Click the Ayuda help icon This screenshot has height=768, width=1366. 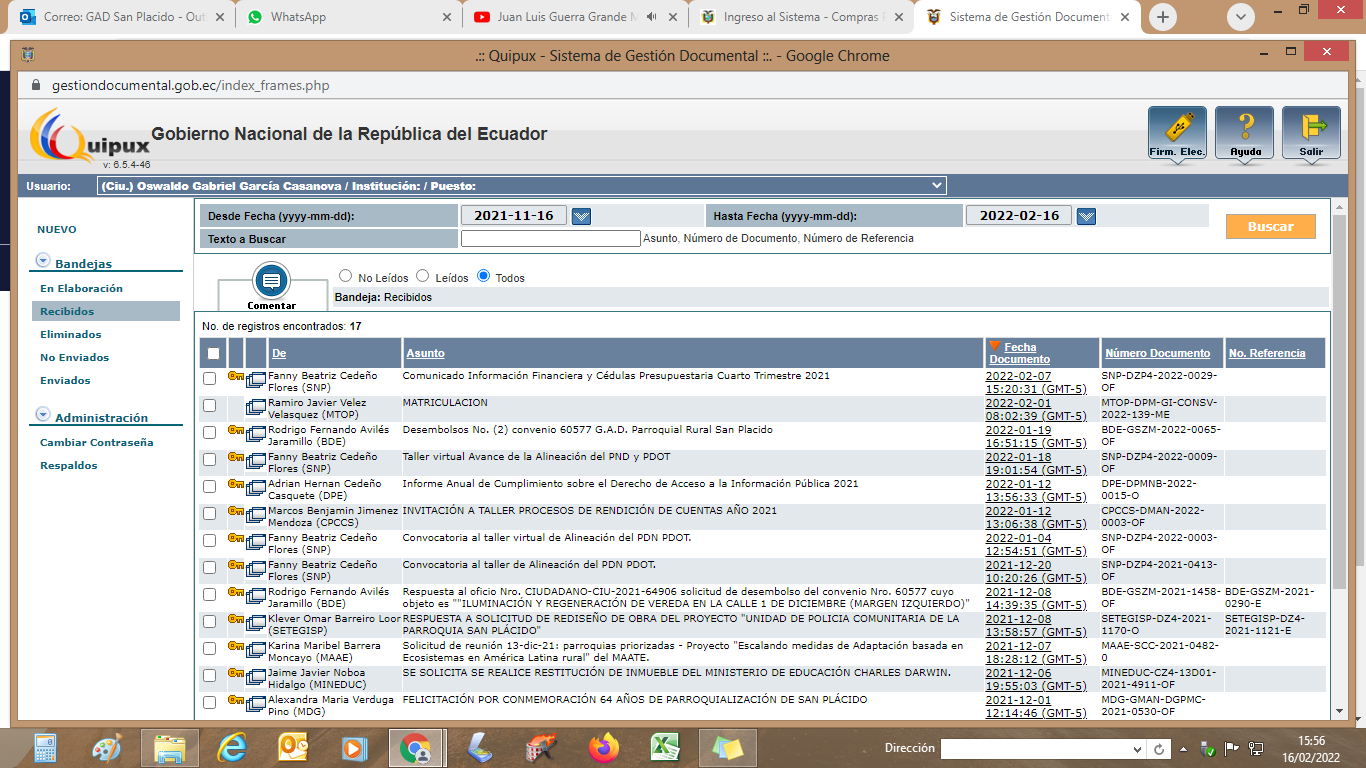point(1244,132)
